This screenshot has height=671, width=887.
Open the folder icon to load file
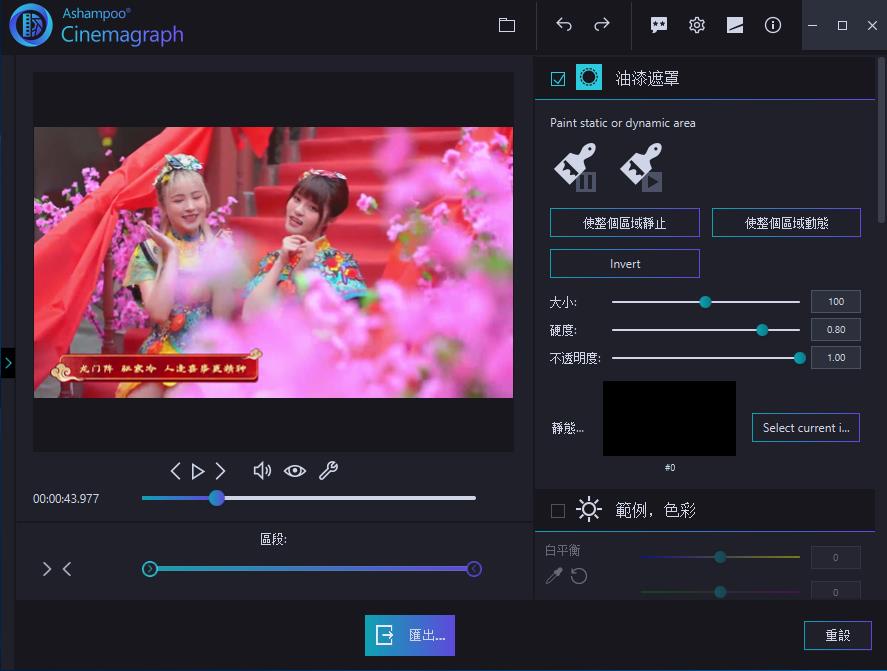tap(507, 26)
